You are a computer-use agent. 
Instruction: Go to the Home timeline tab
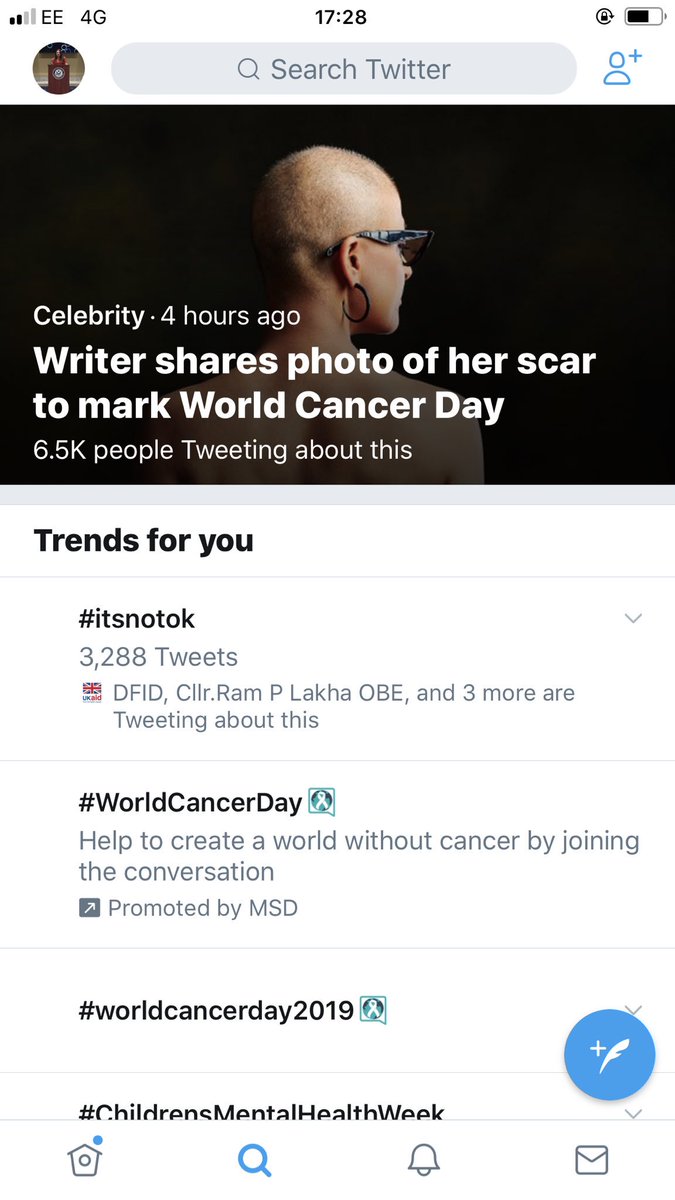(85, 1158)
